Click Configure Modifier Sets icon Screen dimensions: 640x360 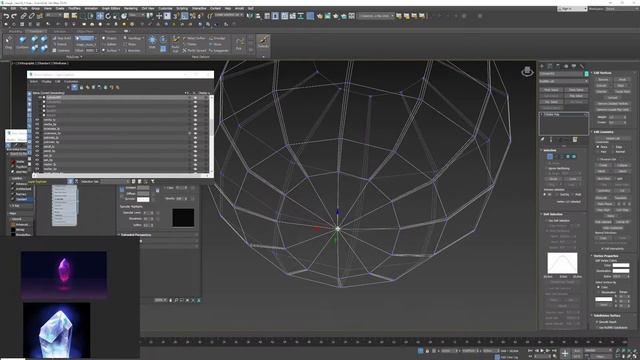coord(575,140)
